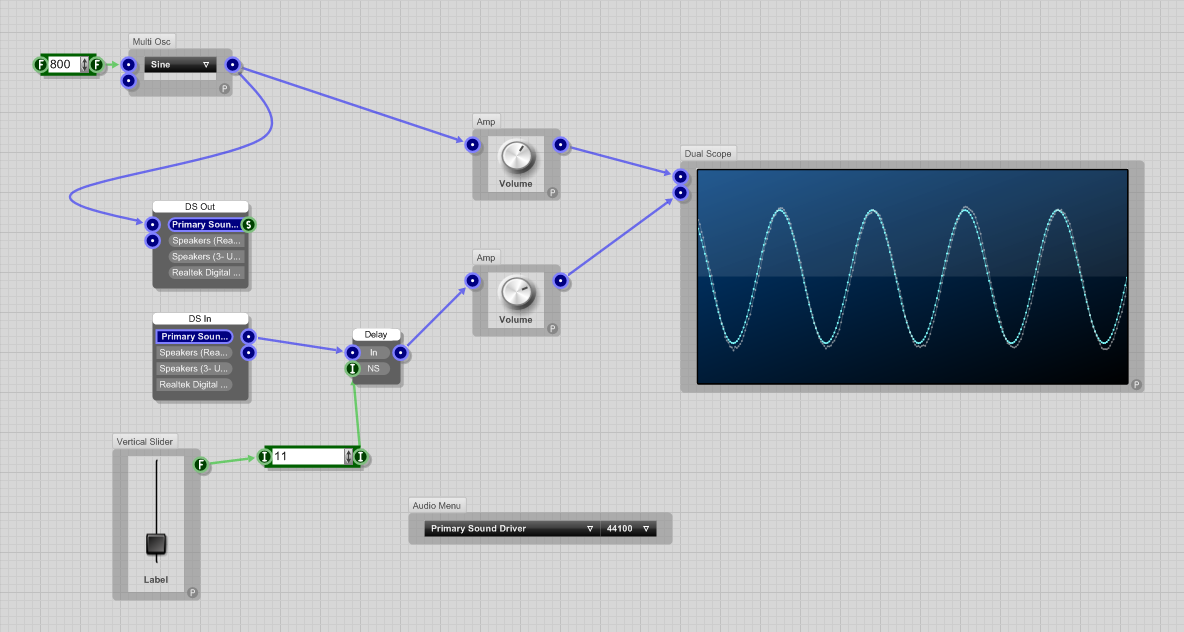1184x632 pixels.
Task: Open the Sine waveform dropdown
Action: click(180, 65)
